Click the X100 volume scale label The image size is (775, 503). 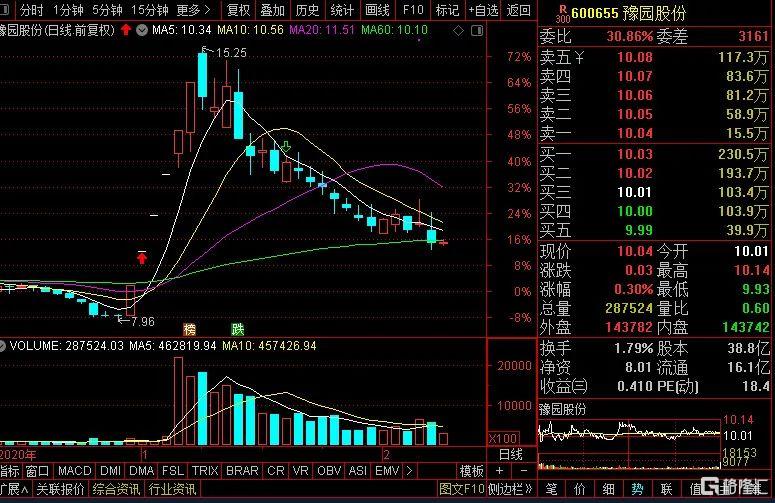tap(504, 438)
